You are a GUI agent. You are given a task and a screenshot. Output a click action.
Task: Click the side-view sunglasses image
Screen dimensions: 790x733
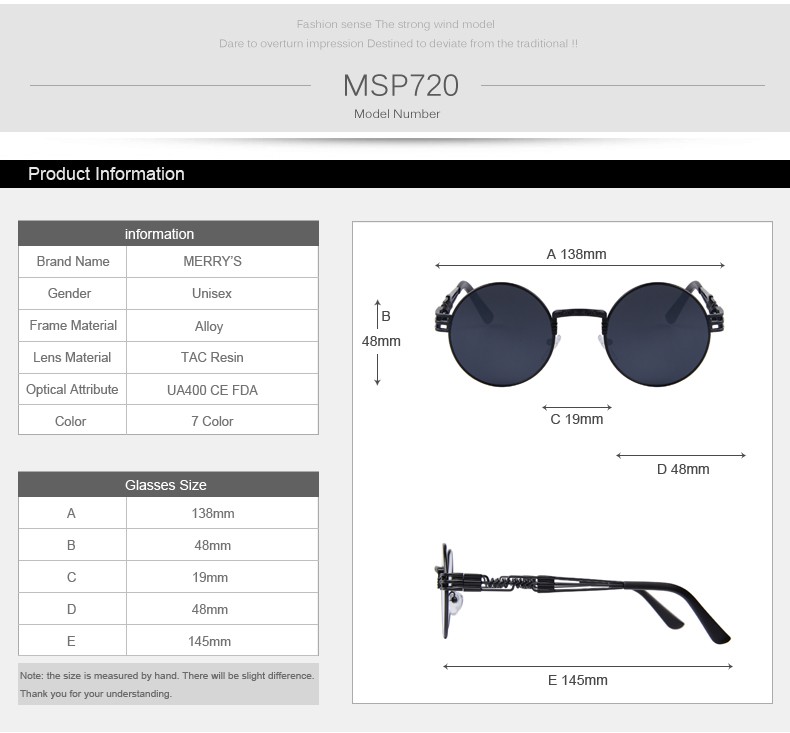[582, 592]
